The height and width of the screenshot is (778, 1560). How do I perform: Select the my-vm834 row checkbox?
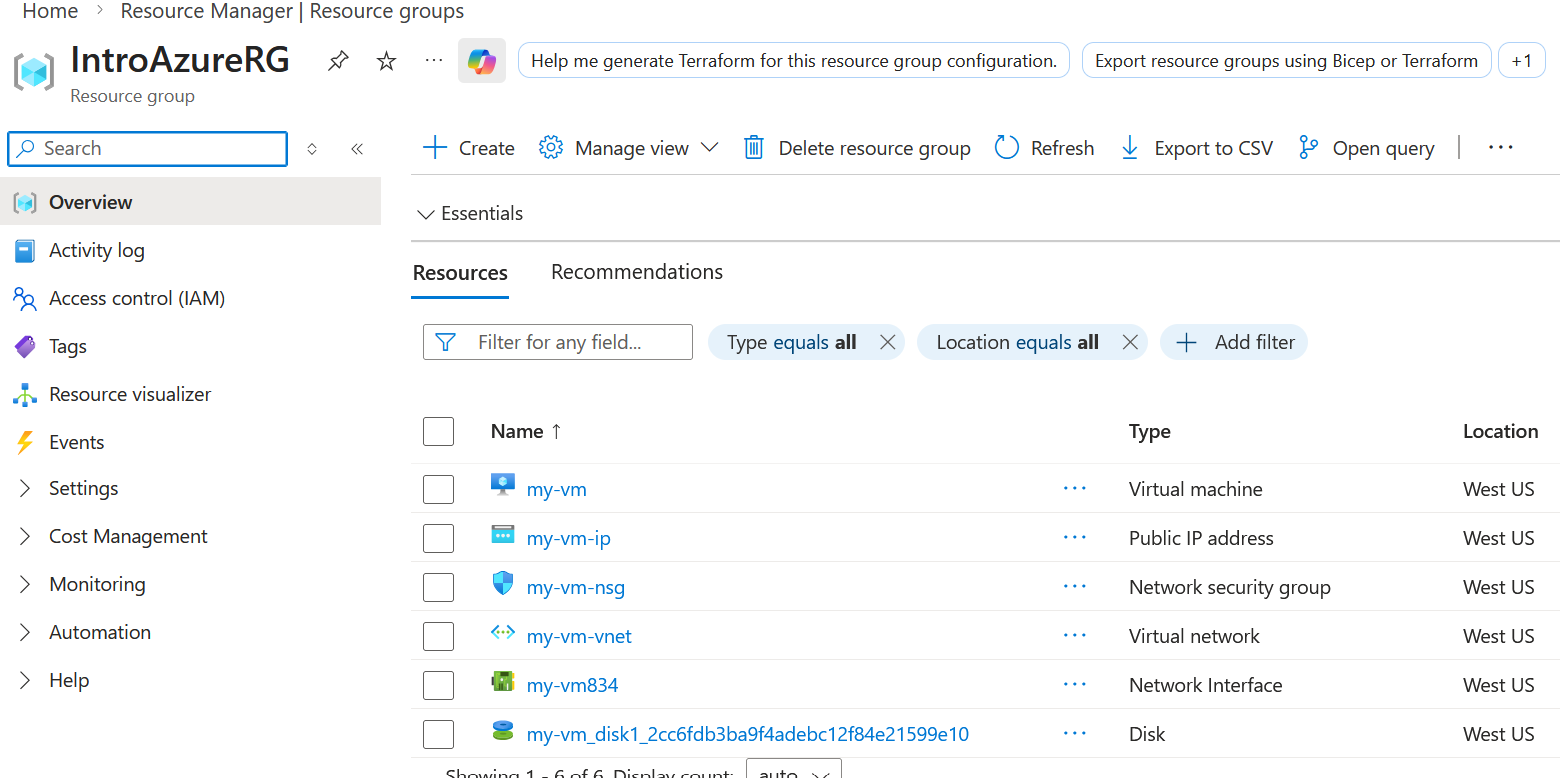click(x=438, y=685)
